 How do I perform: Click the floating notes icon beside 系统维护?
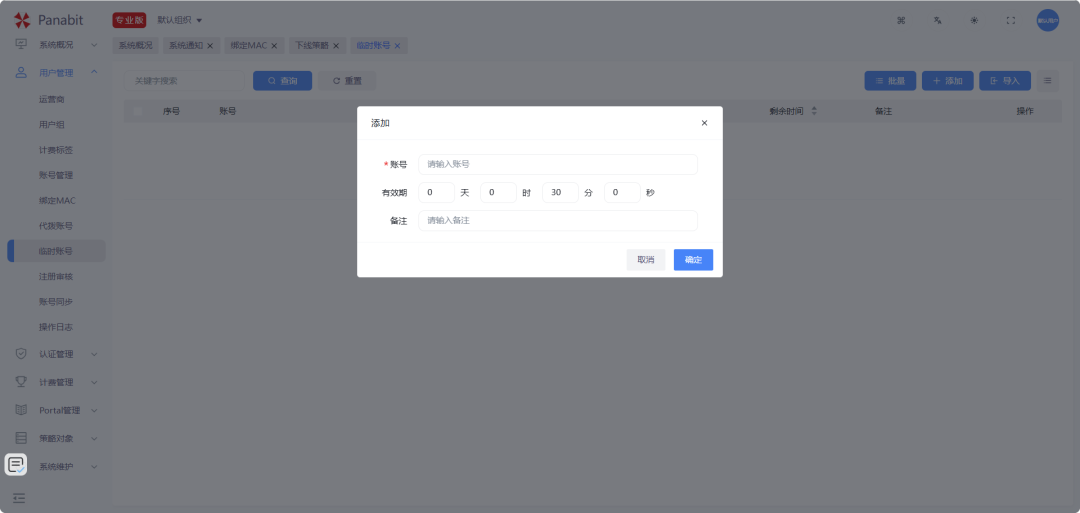pos(16,464)
